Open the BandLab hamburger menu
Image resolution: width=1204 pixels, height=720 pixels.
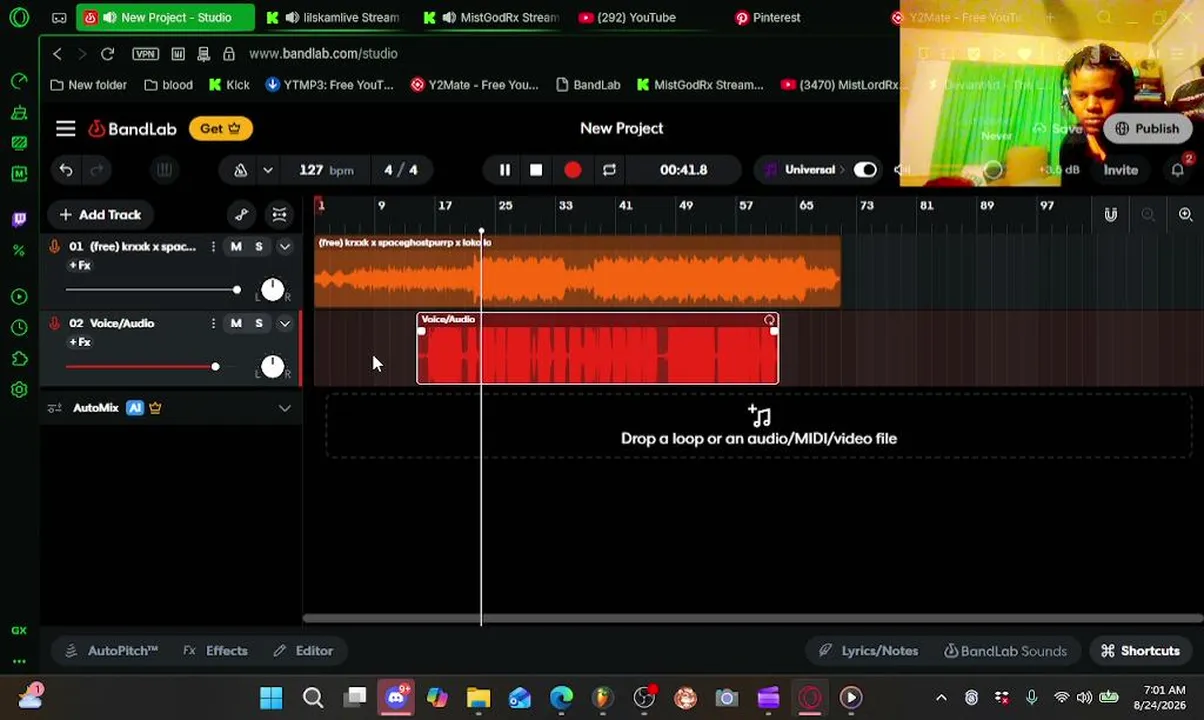pos(66,128)
